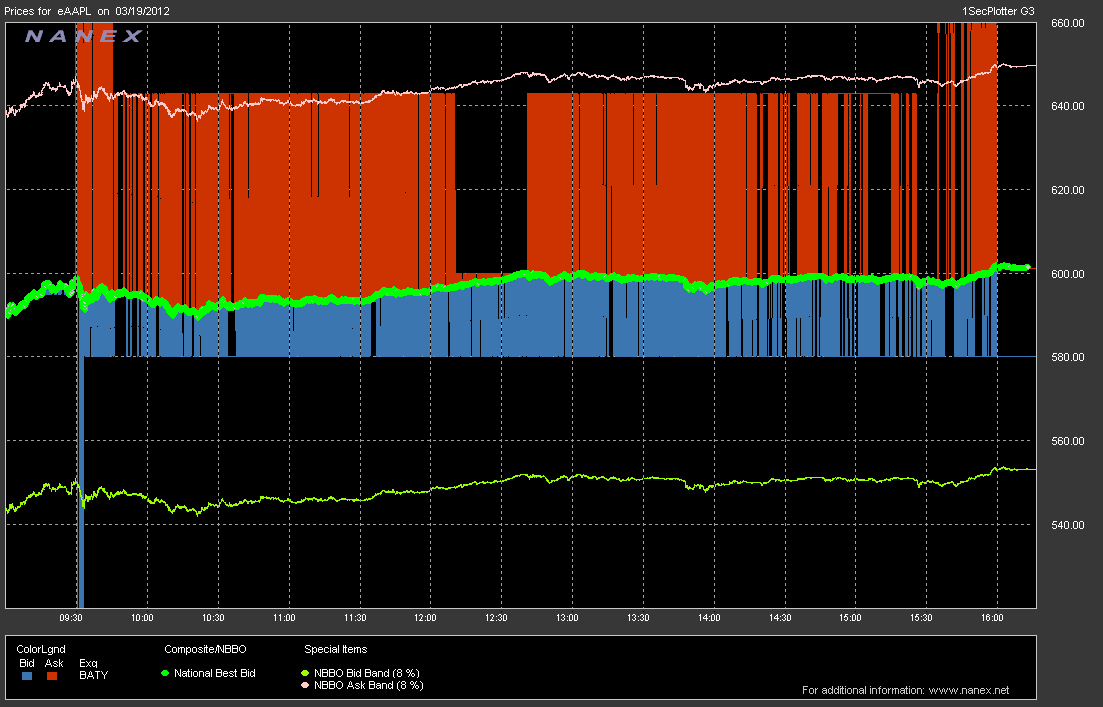Click the 560.00 price axis label
The width and height of the screenshot is (1103, 707).
coord(1067,441)
